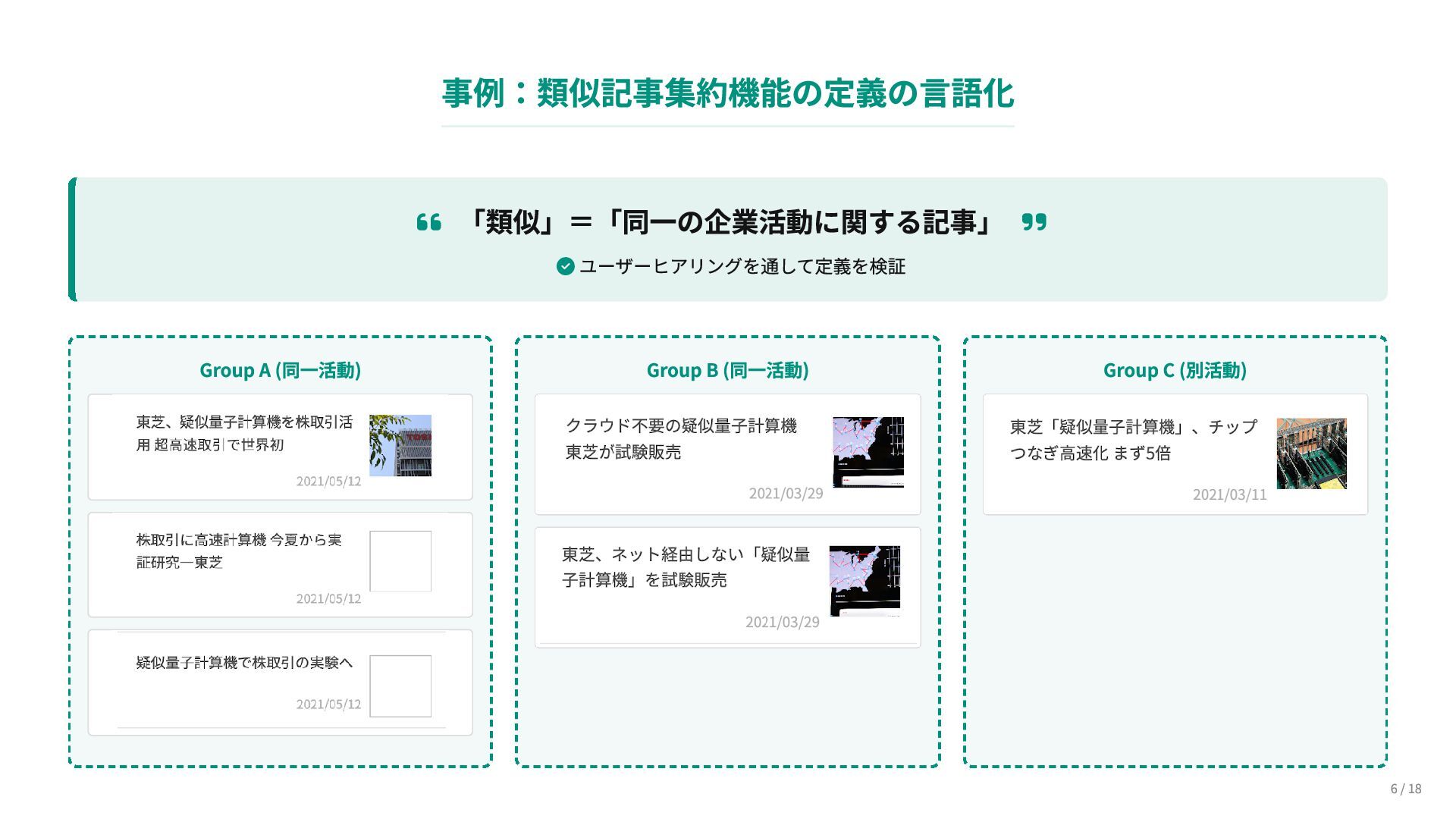Screen dimensions: 1456x819
Task: Click circuit board thumbnail in Group C
Action: [1311, 453]
